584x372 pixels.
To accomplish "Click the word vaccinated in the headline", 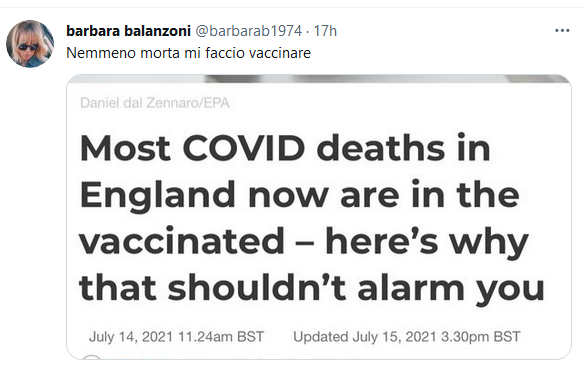I will [x=182, y=241].
